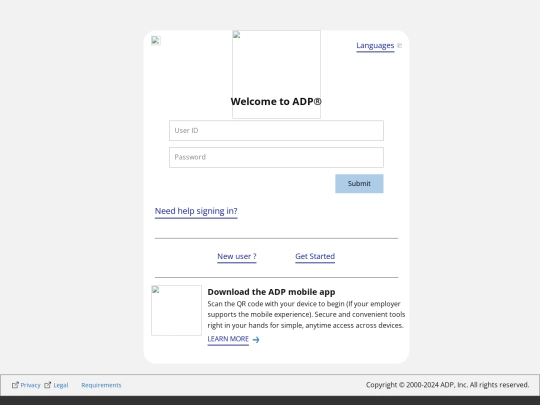Click the New user ? link
The image size is (540, 405).
237,257
